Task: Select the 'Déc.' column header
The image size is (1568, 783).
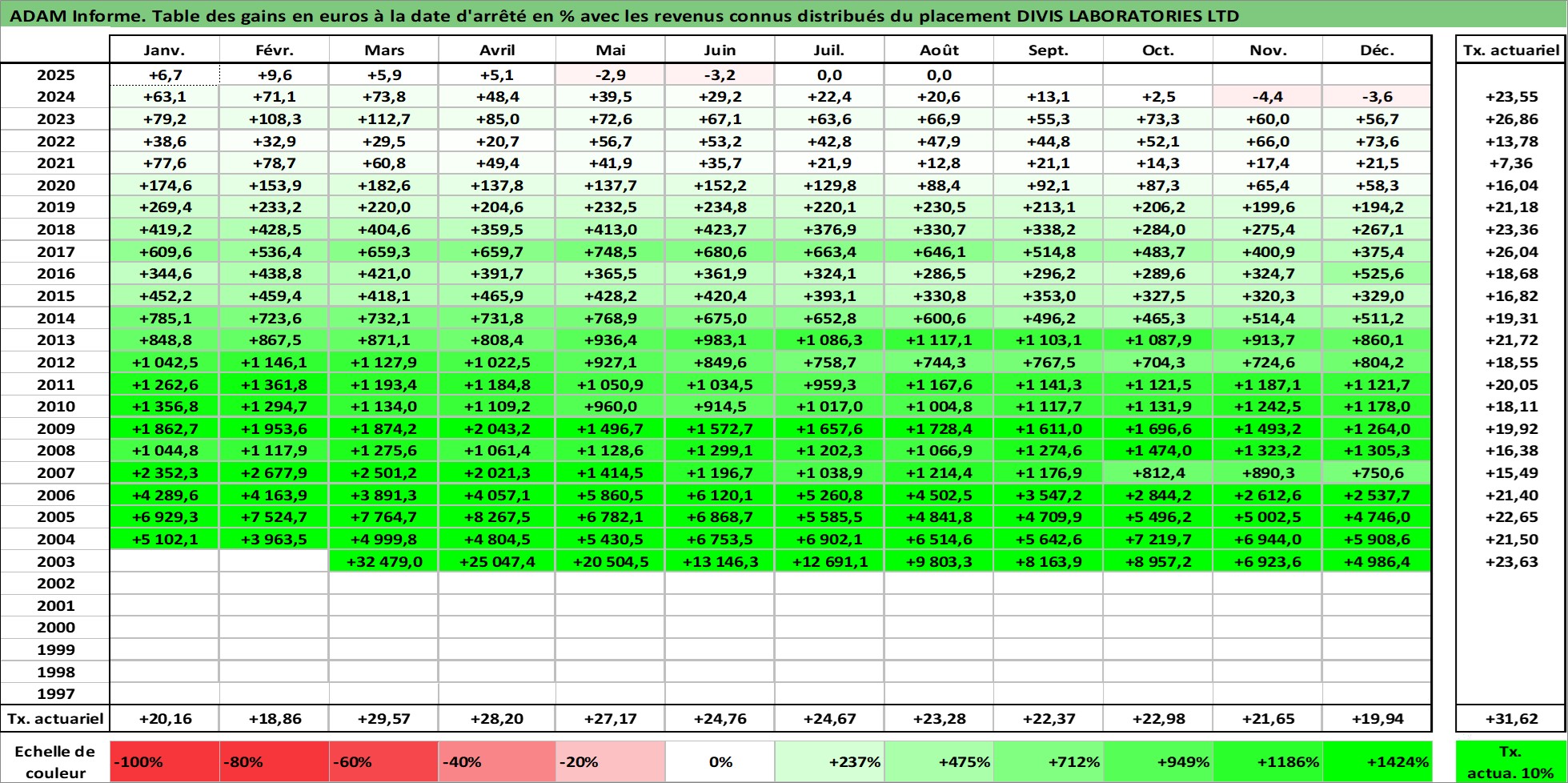Action: 1377,50
